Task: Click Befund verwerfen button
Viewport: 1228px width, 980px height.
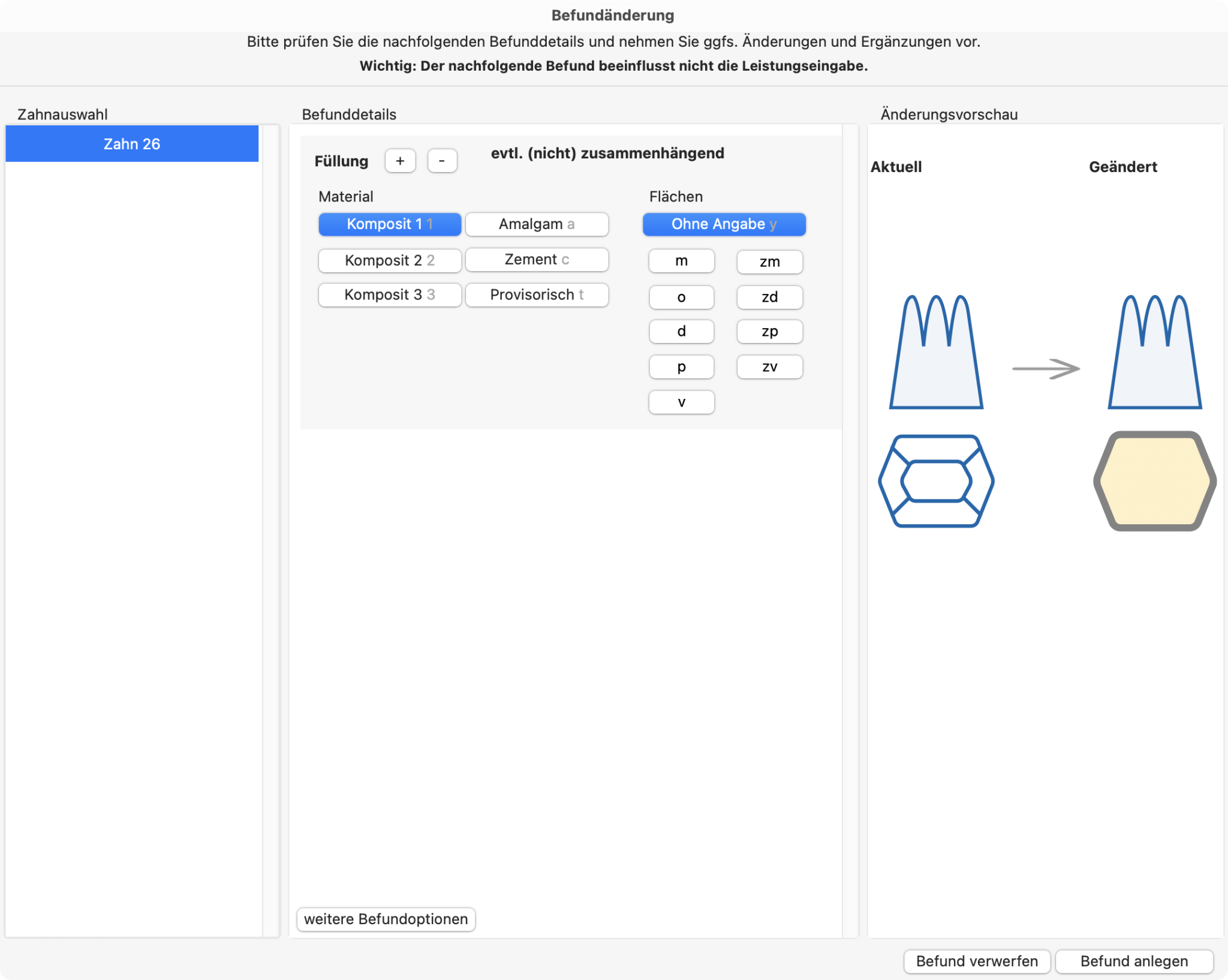Action: click(976, 961)
